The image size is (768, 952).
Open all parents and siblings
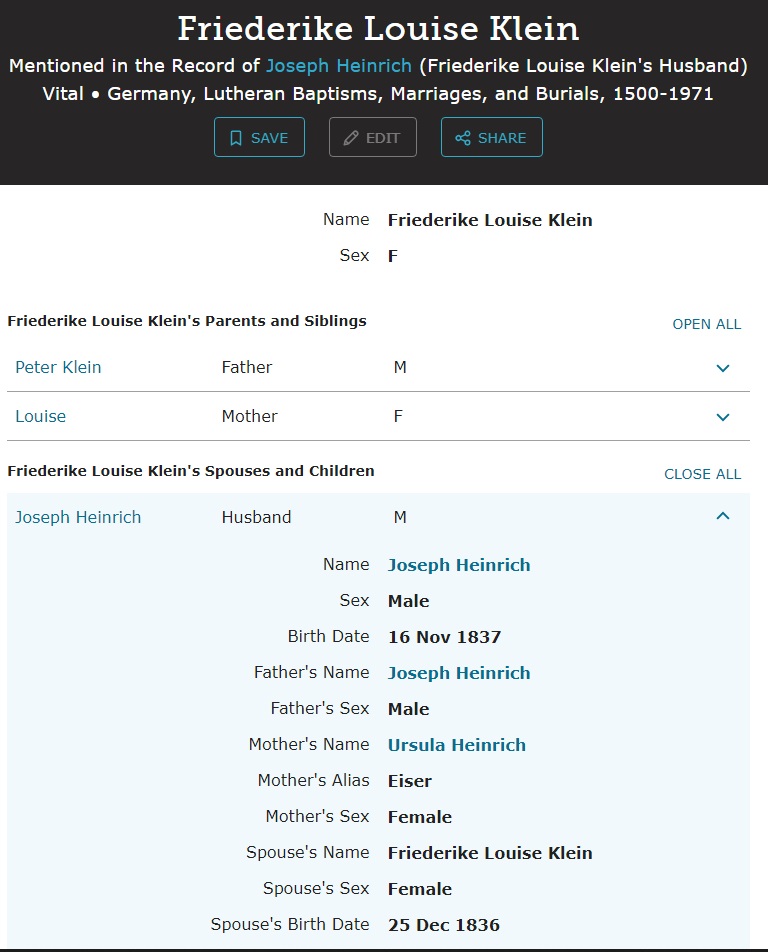(706, 324)
